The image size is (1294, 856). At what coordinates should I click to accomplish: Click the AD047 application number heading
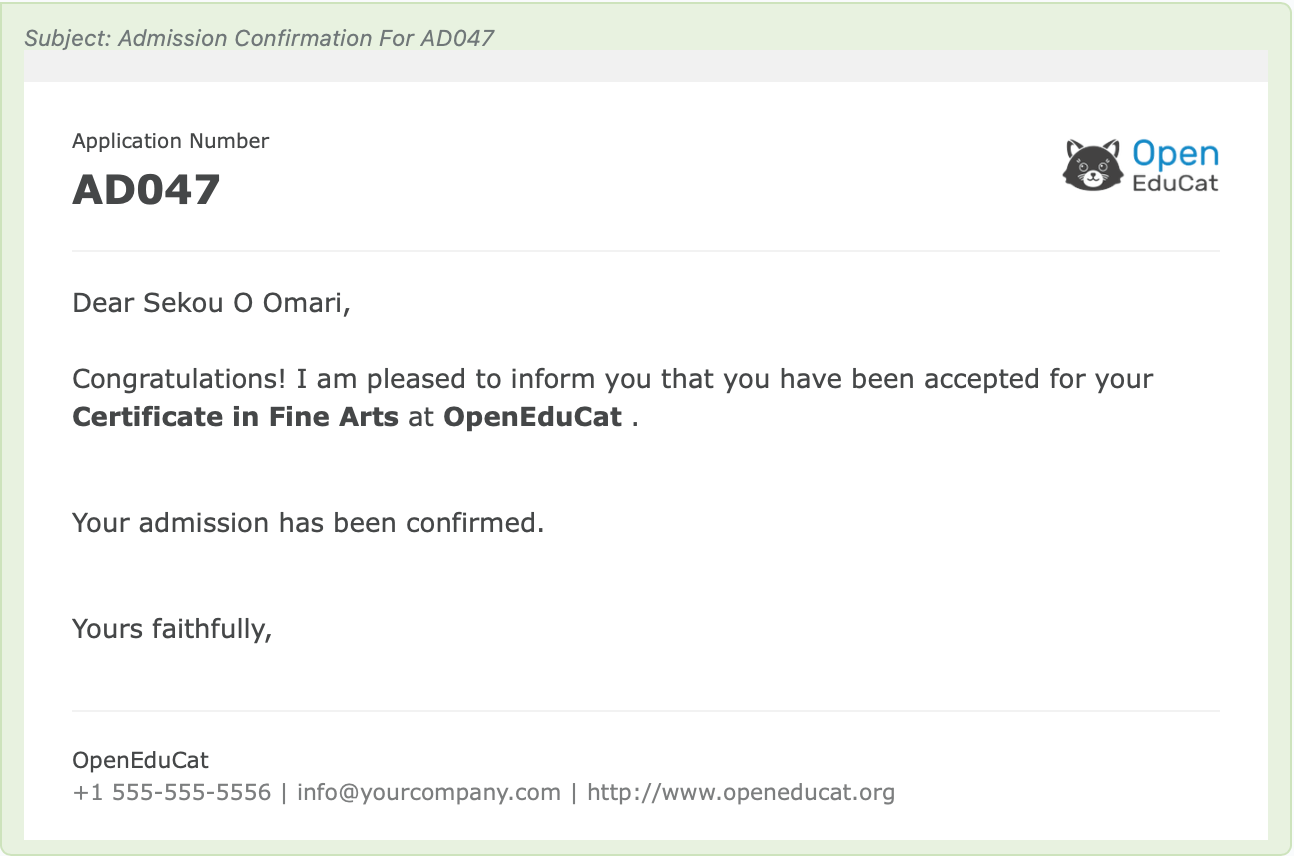click(x=146, y=190)
